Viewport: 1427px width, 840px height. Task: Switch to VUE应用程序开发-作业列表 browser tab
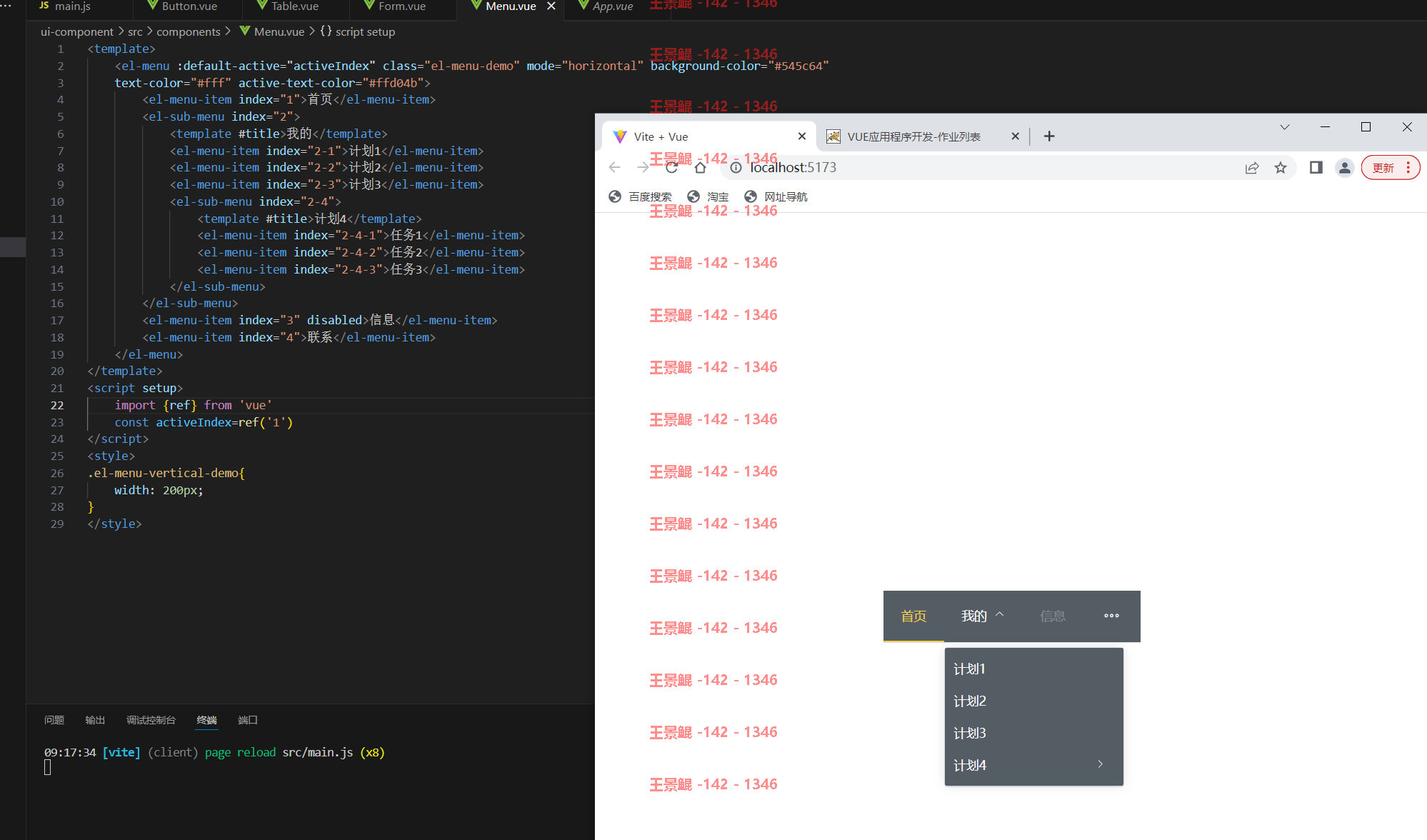[913, 136]
